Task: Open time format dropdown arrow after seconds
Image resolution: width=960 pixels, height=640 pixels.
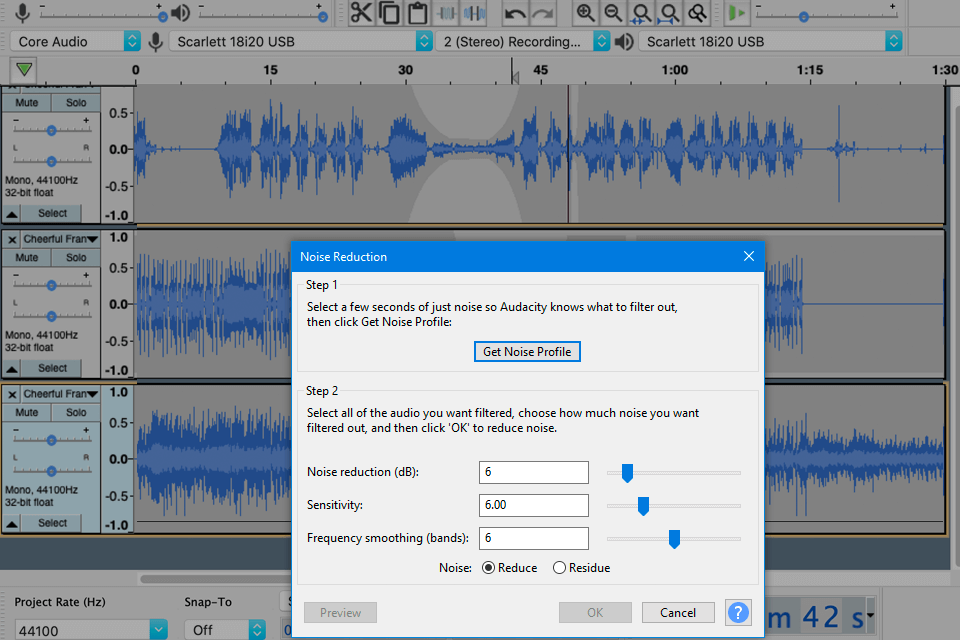Action: click(x=870, y=616)
